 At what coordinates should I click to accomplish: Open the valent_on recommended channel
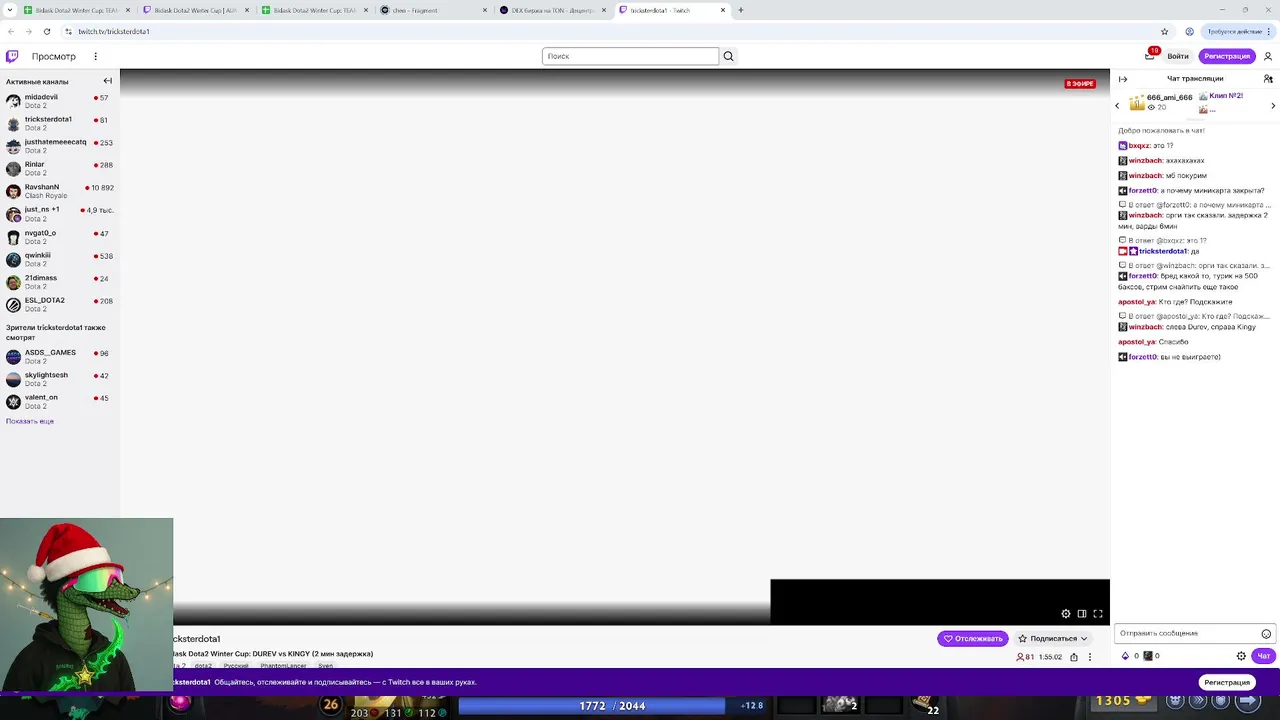[60, 401]
